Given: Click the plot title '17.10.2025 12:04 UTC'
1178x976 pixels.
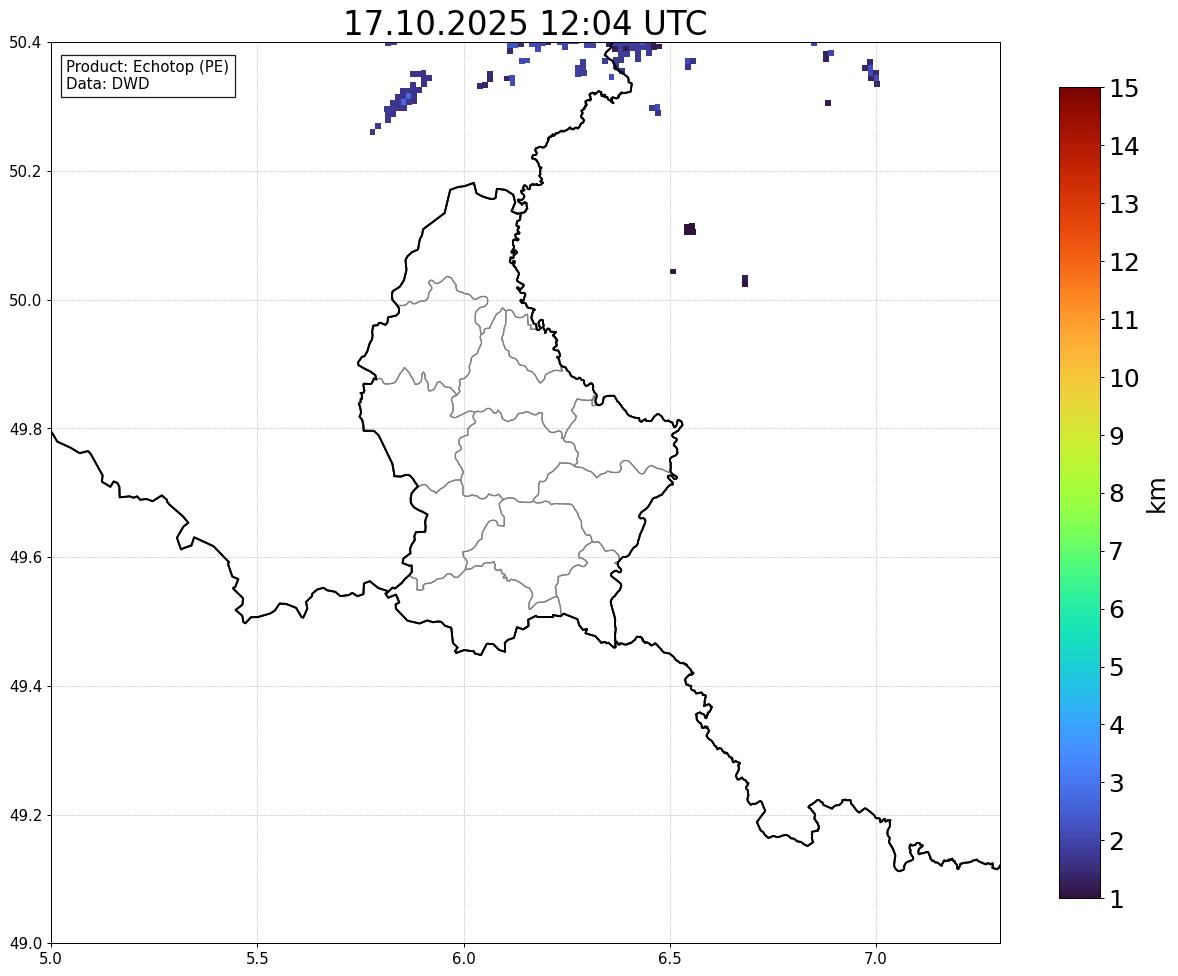Looking at the screenshot, I should [525, 23].
